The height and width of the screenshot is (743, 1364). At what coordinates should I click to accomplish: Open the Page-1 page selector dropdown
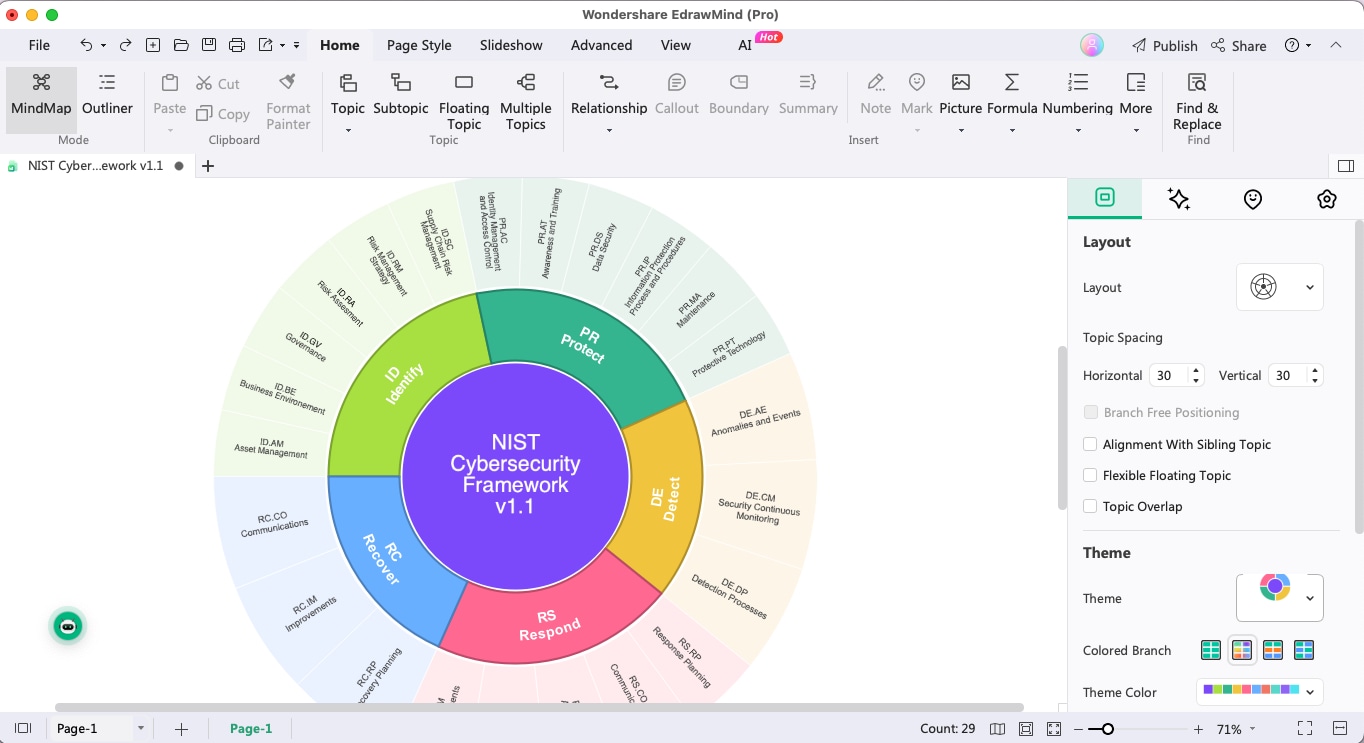(141, 728)
